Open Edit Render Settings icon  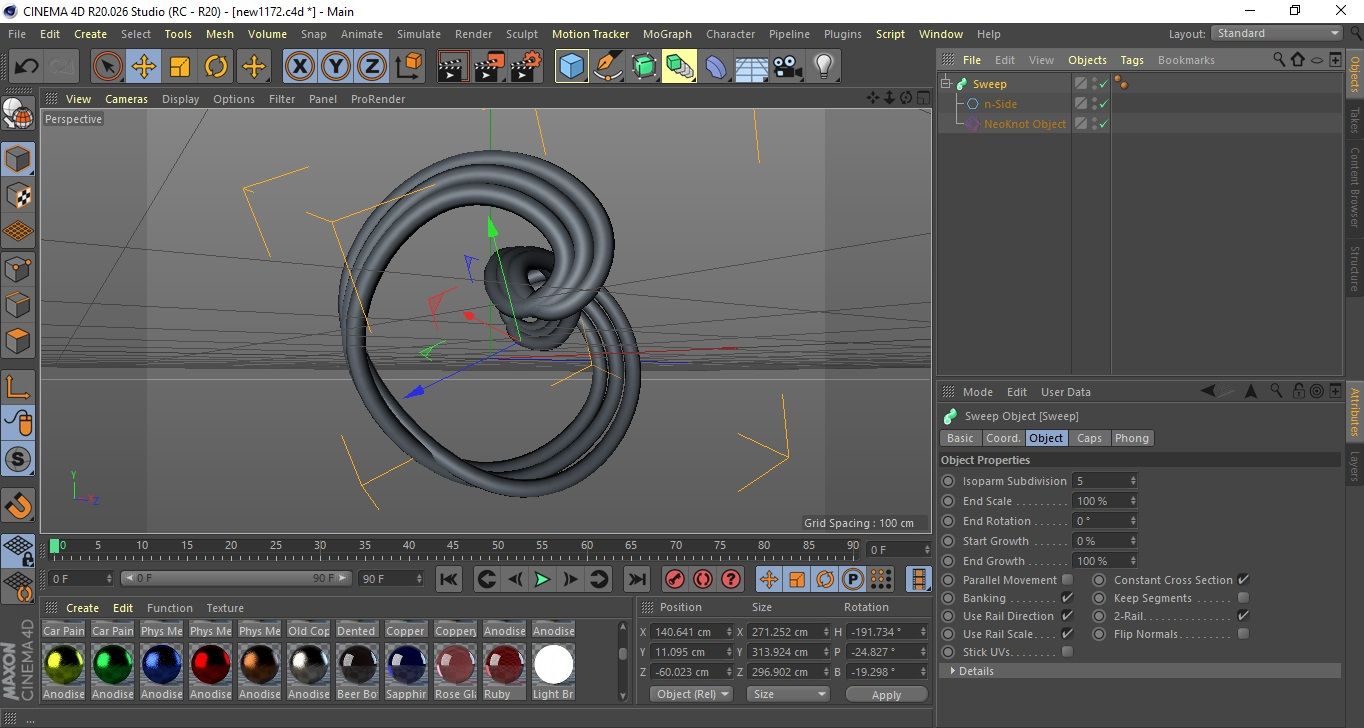tap(526, 67)
